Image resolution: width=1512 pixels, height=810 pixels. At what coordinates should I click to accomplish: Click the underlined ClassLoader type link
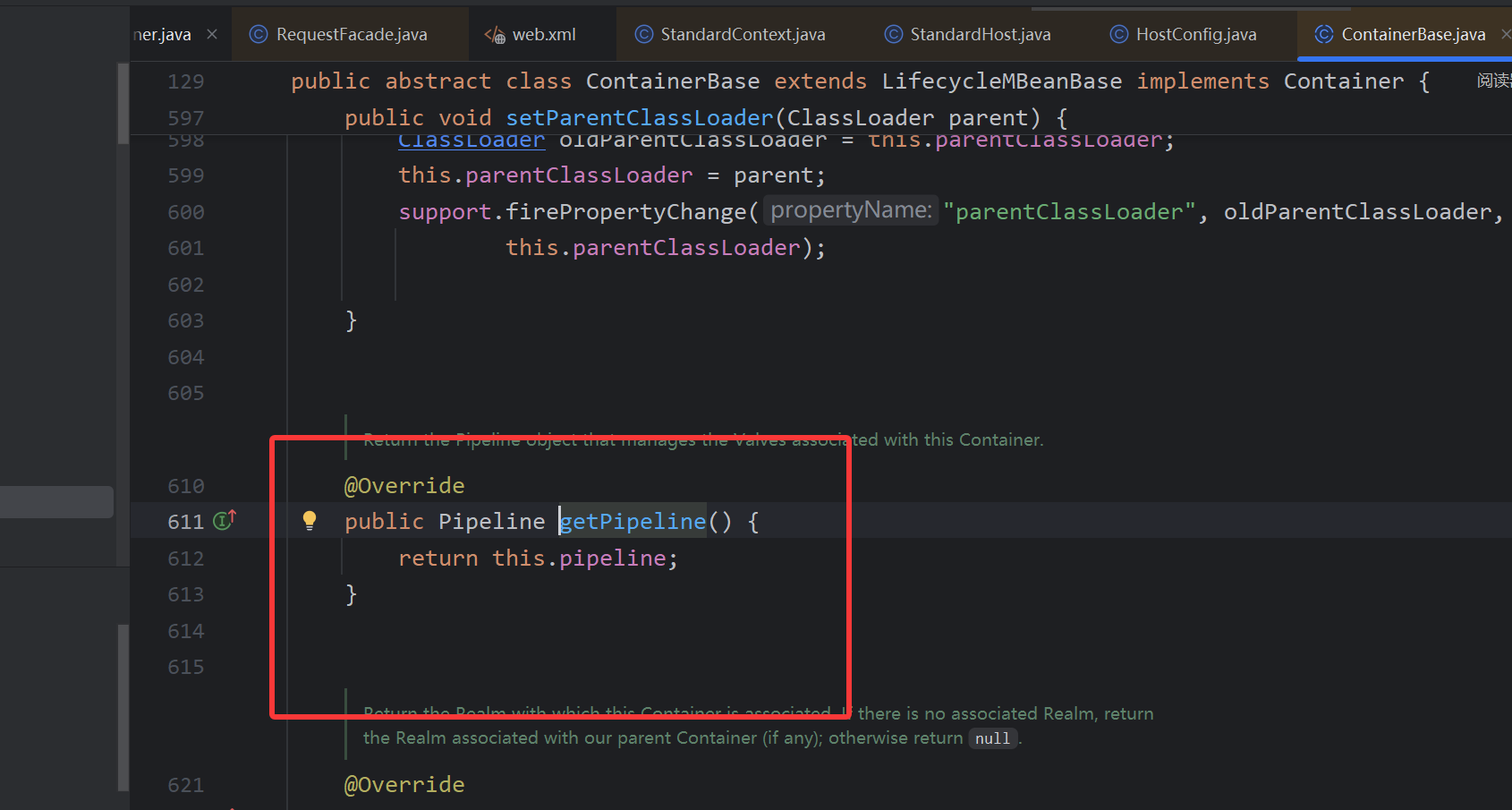pyautogui.click(x=471, y=141)
